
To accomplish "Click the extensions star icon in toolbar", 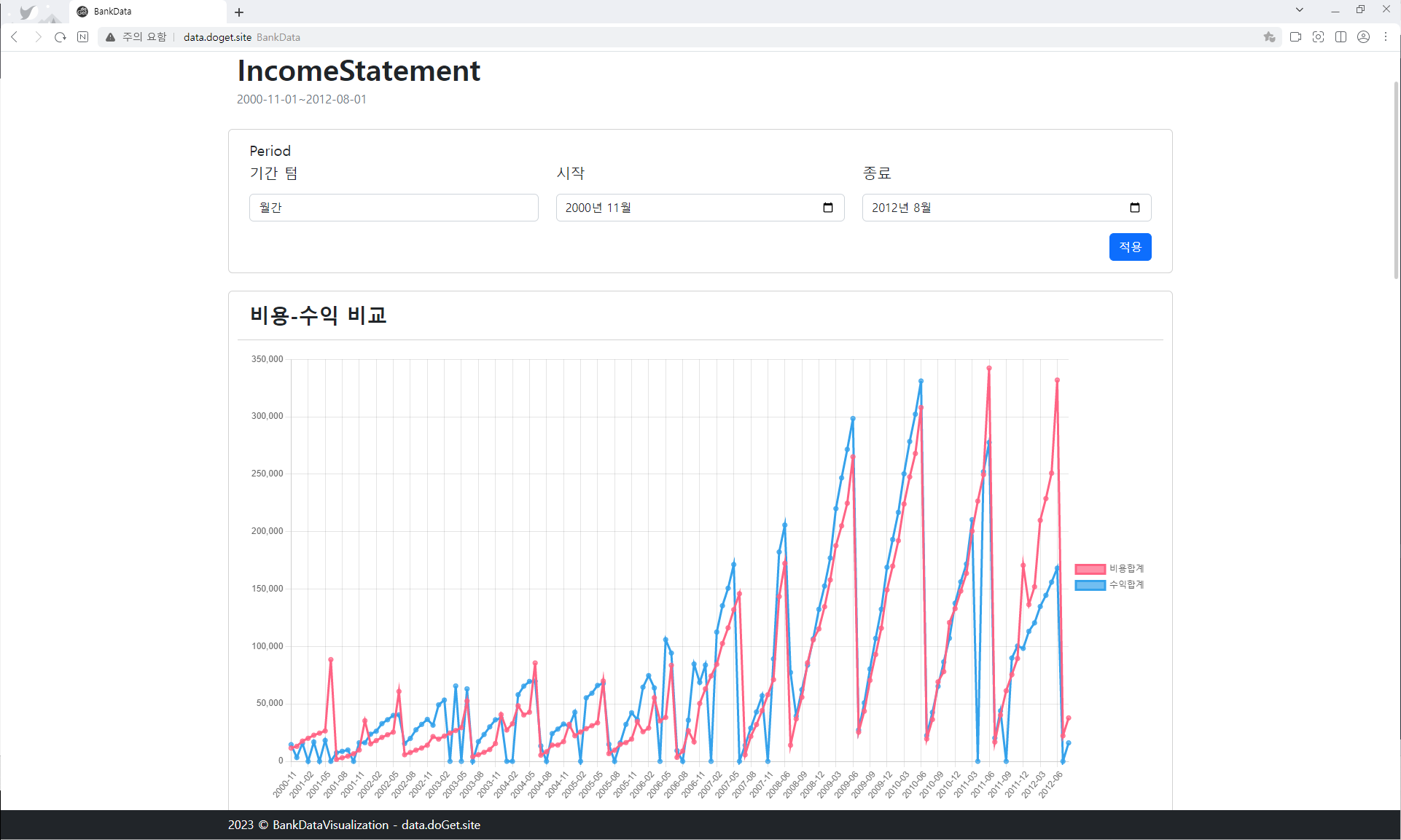I will pyautogui.click(x=1271, y=36).
